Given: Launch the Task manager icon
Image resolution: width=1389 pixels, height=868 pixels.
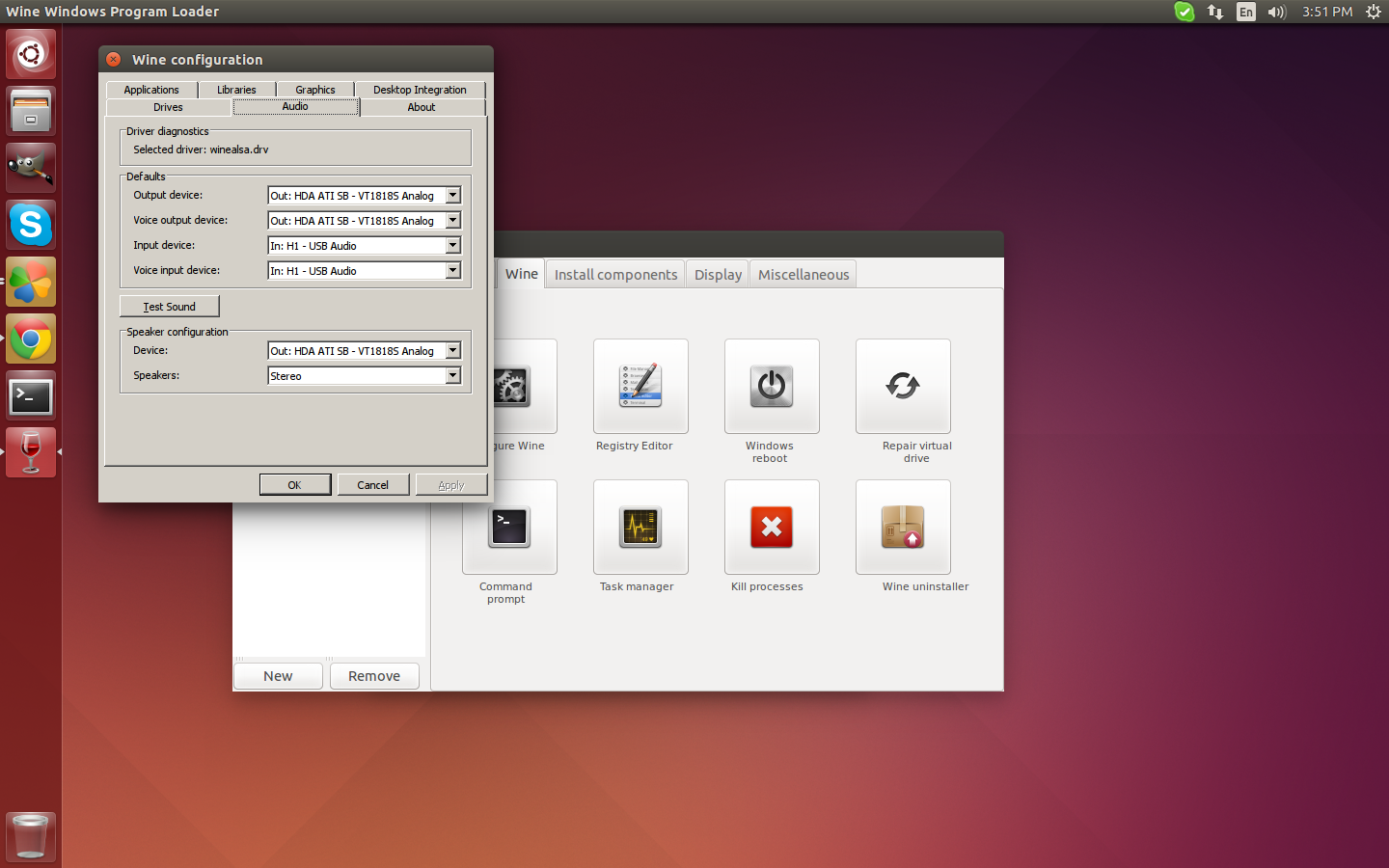Looking at the screenshot, I should [640, 527].
